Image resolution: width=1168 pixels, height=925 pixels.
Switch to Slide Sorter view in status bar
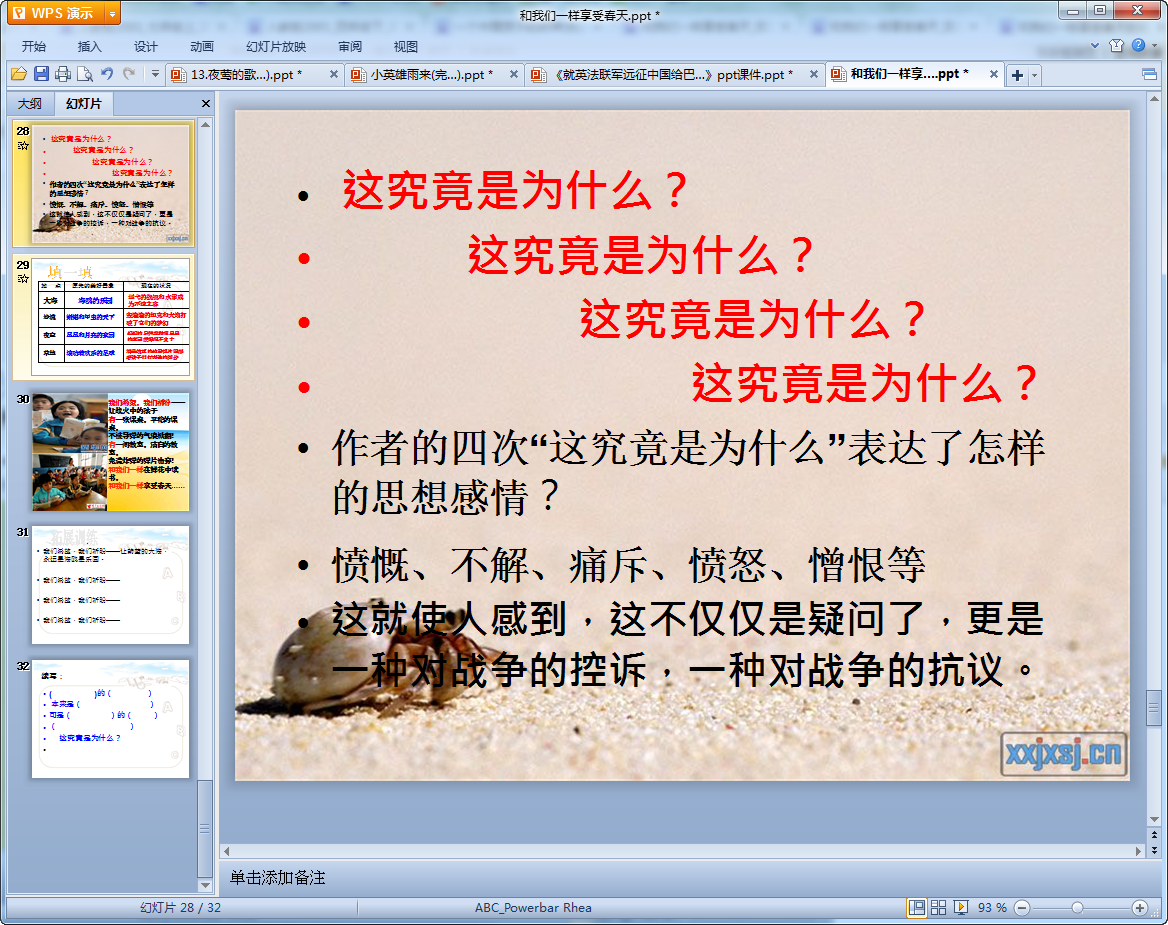click(938, 907)
